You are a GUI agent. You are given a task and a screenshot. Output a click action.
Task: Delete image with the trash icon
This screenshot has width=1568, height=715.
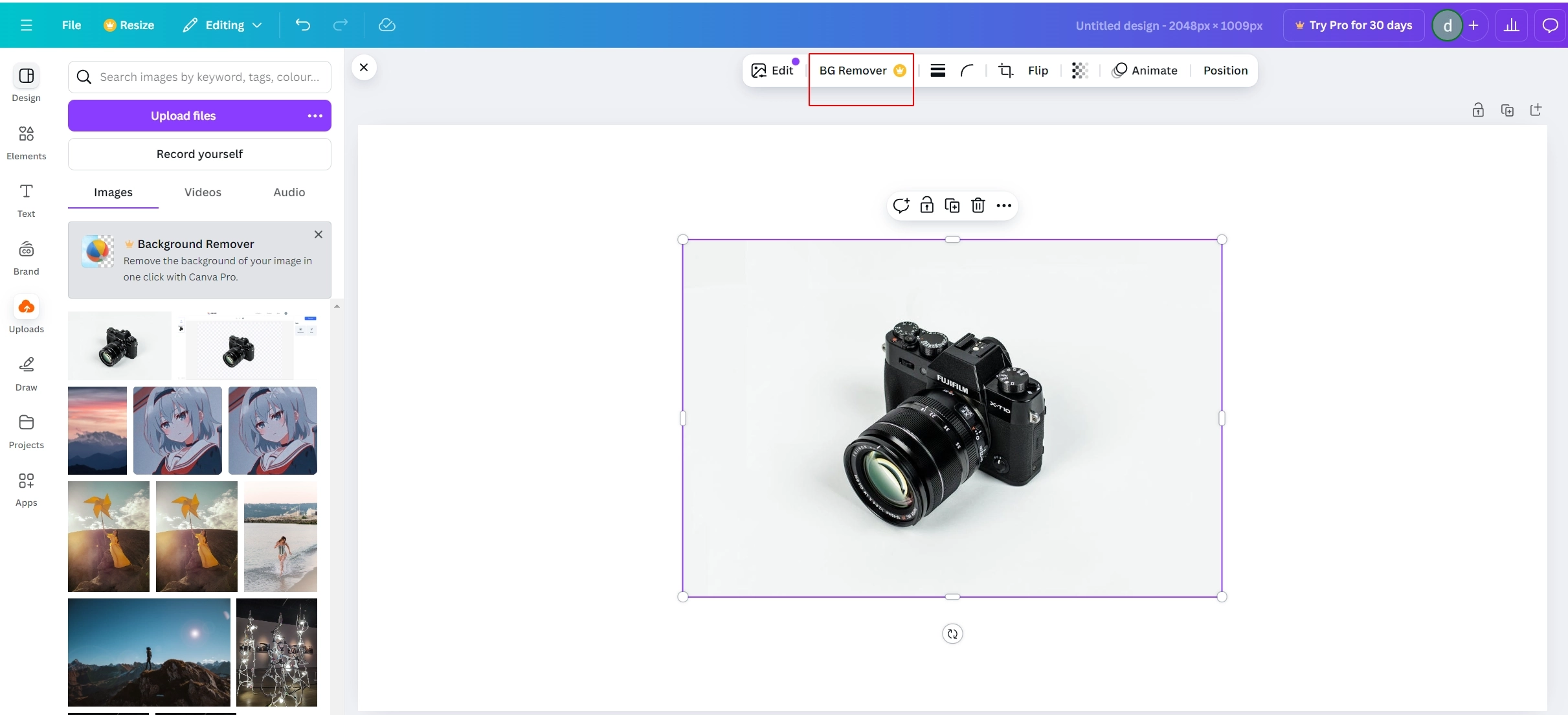[x=978, y=206]
